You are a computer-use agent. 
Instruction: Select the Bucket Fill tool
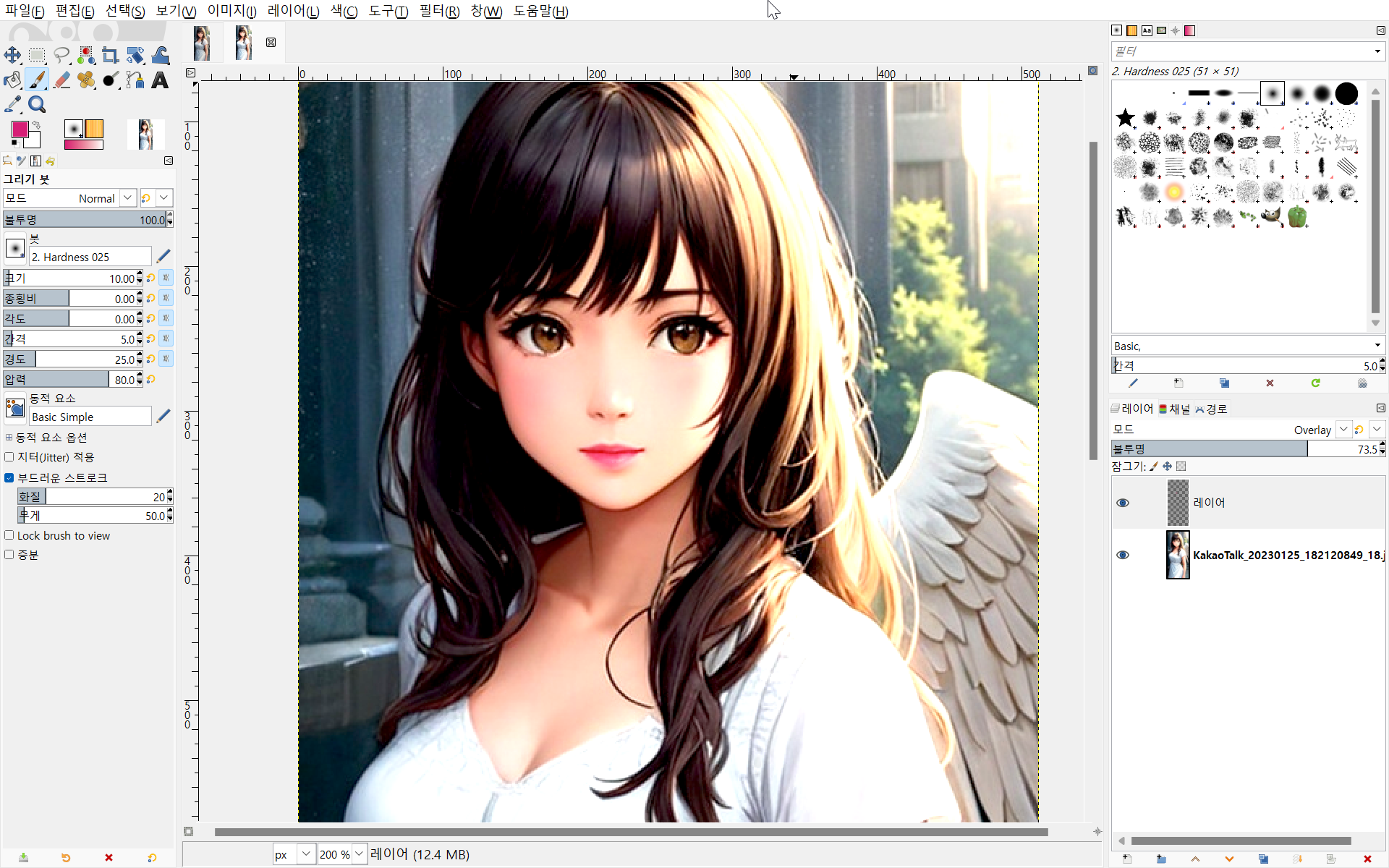pyautogui.click(x=12, y=80)
